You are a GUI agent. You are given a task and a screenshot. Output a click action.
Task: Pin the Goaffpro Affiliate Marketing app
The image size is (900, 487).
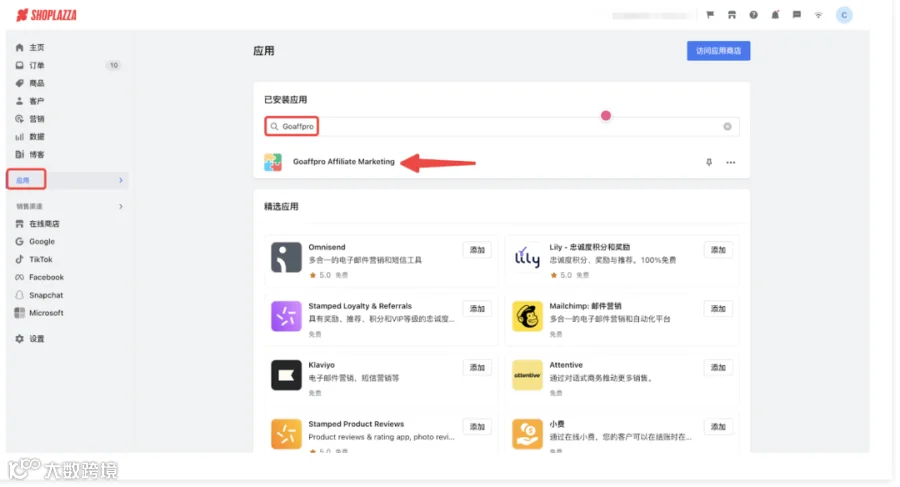click(x=709, y=163)
